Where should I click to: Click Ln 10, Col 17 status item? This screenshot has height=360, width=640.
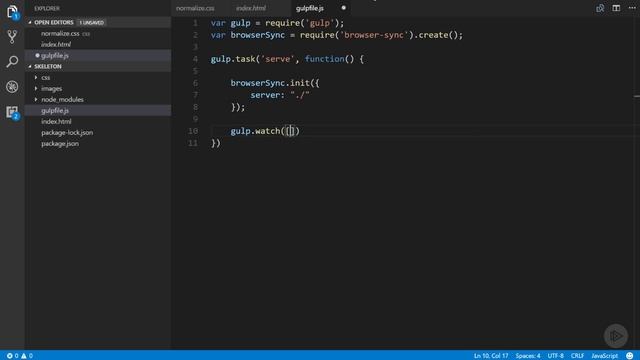click(x=491, y=356)
